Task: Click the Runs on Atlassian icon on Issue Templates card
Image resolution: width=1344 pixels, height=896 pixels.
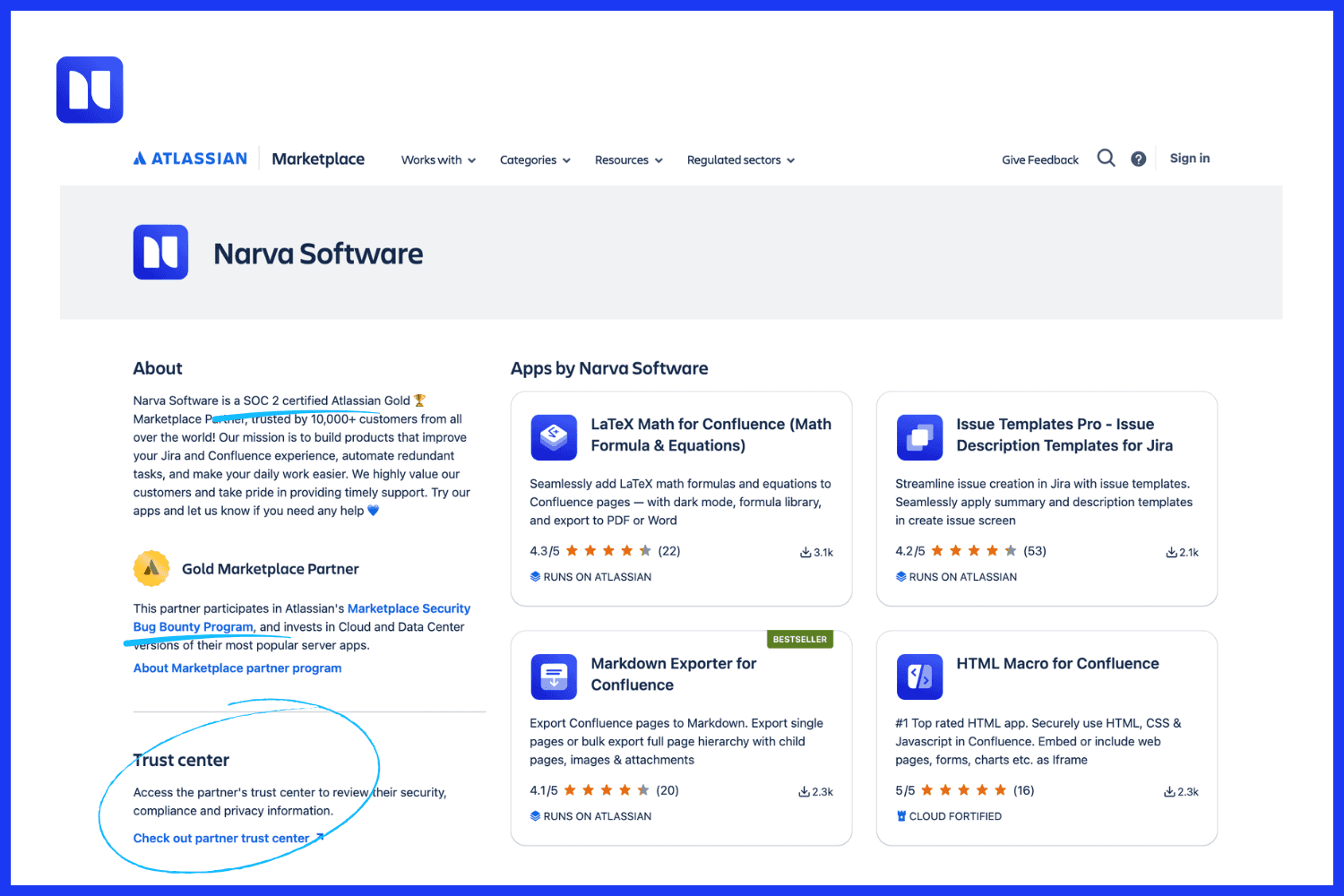Action: (900, 576)
